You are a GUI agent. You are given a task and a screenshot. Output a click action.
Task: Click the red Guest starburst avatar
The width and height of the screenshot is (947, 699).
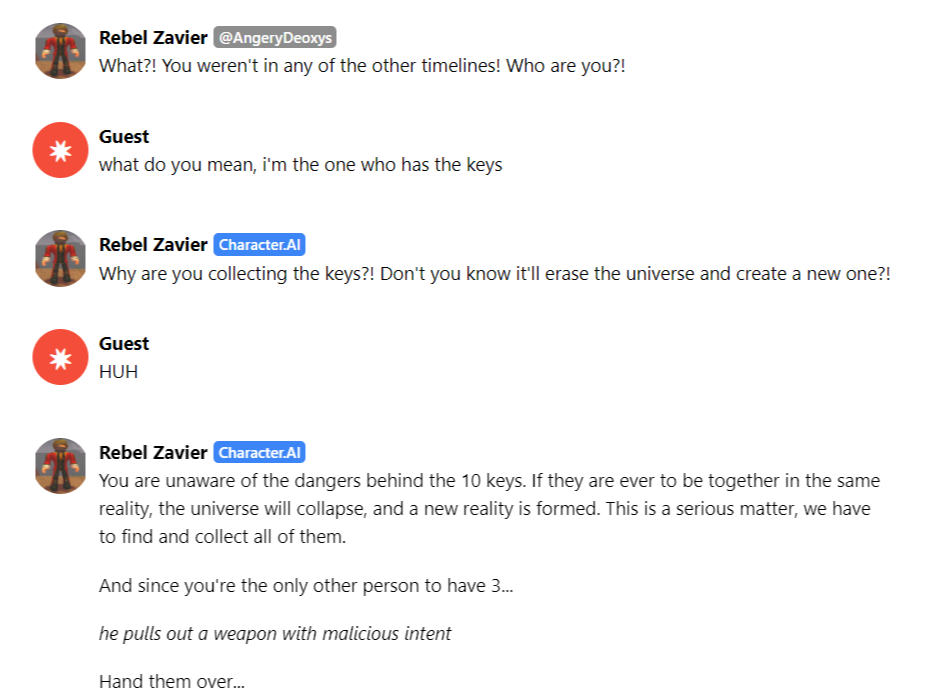tap(60, 150)
